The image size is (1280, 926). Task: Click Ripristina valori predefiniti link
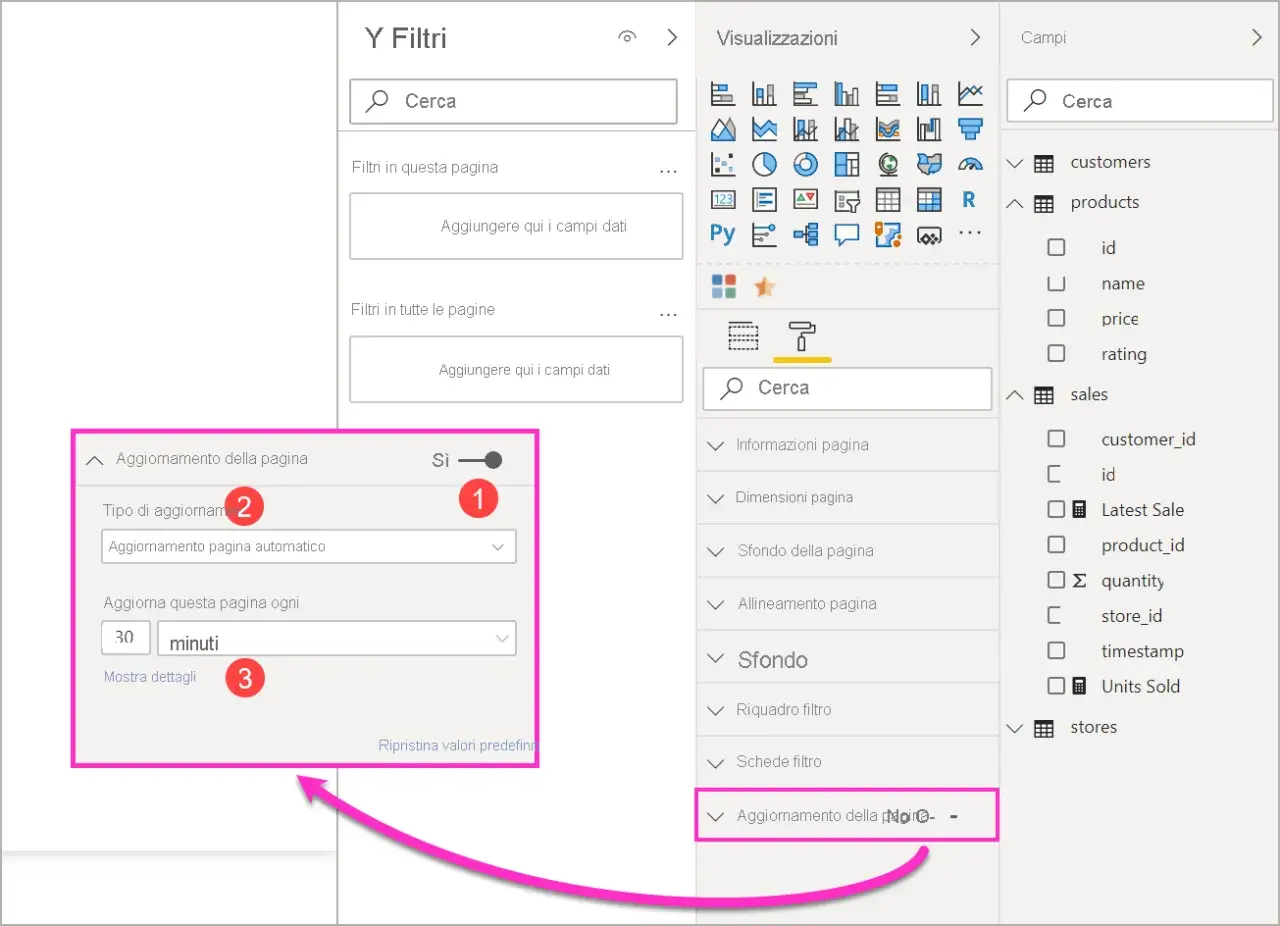pyautogui.click(x=458, y=746)
